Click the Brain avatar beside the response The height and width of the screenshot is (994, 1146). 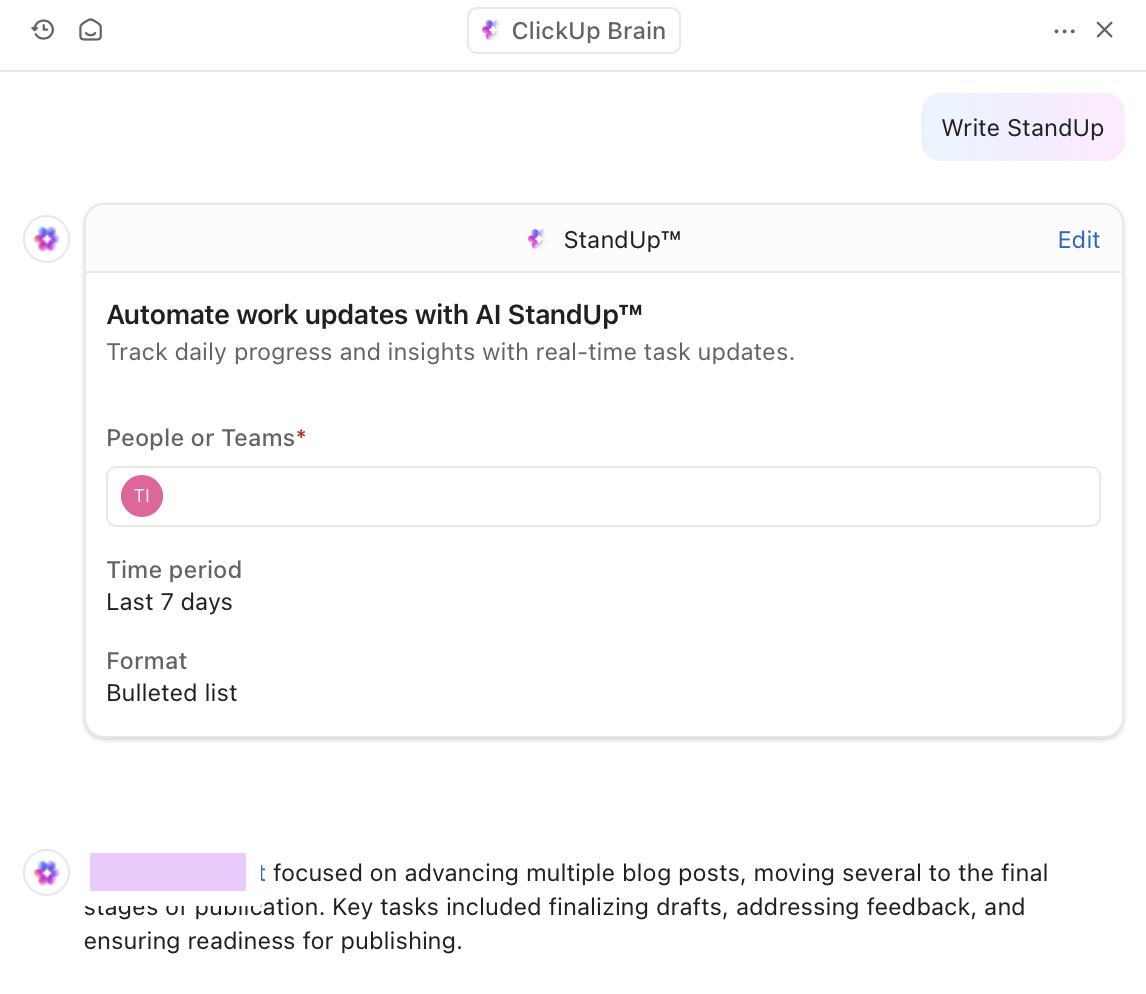[x=46, y=873]
